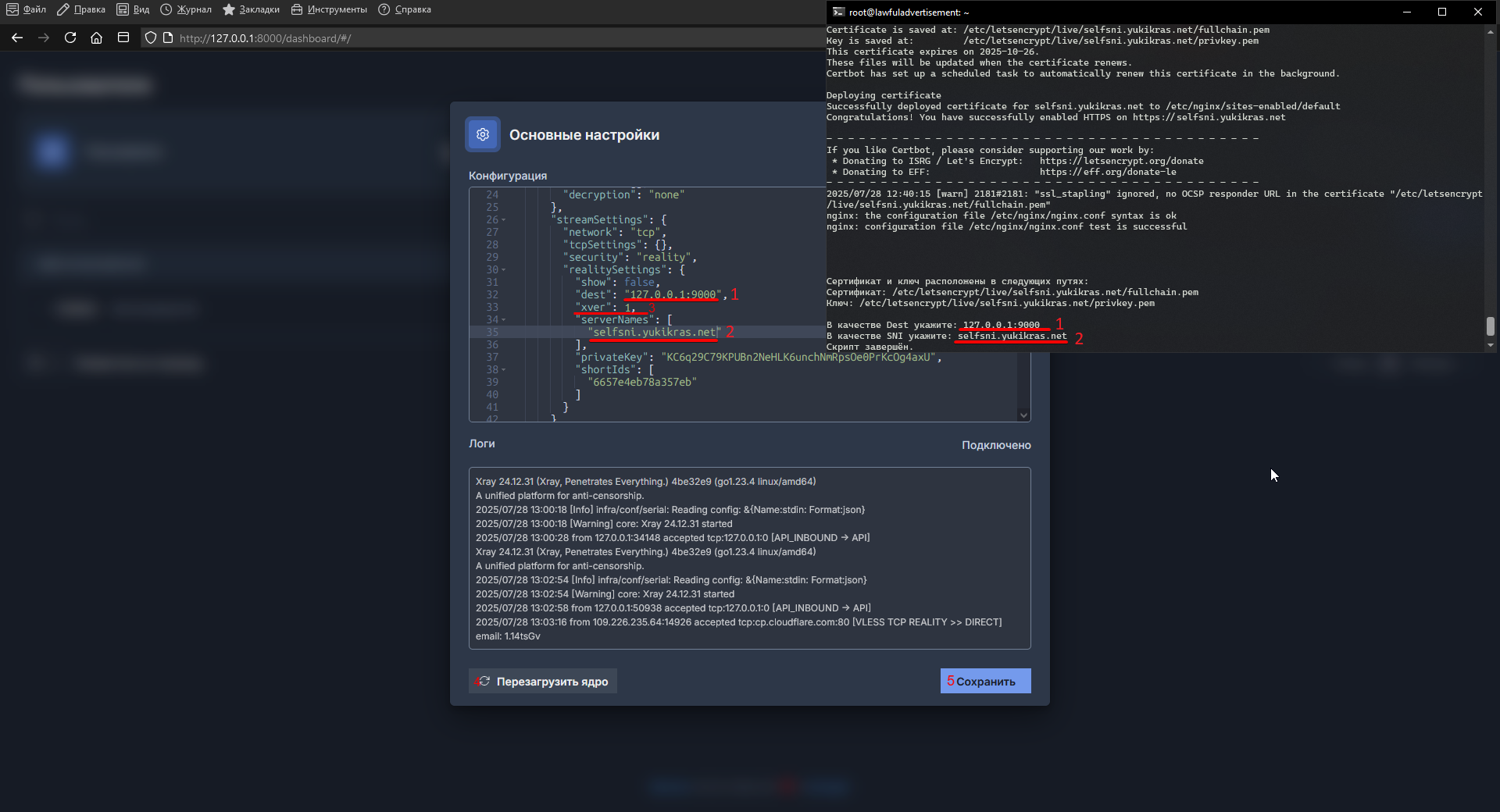1500x812 pixels.
Task: Reload the dashboard page
Action: 70,37
